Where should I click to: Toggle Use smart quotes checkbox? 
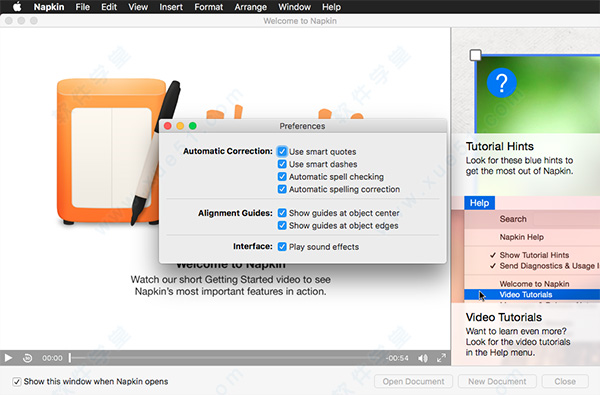(x=282, y=152)
